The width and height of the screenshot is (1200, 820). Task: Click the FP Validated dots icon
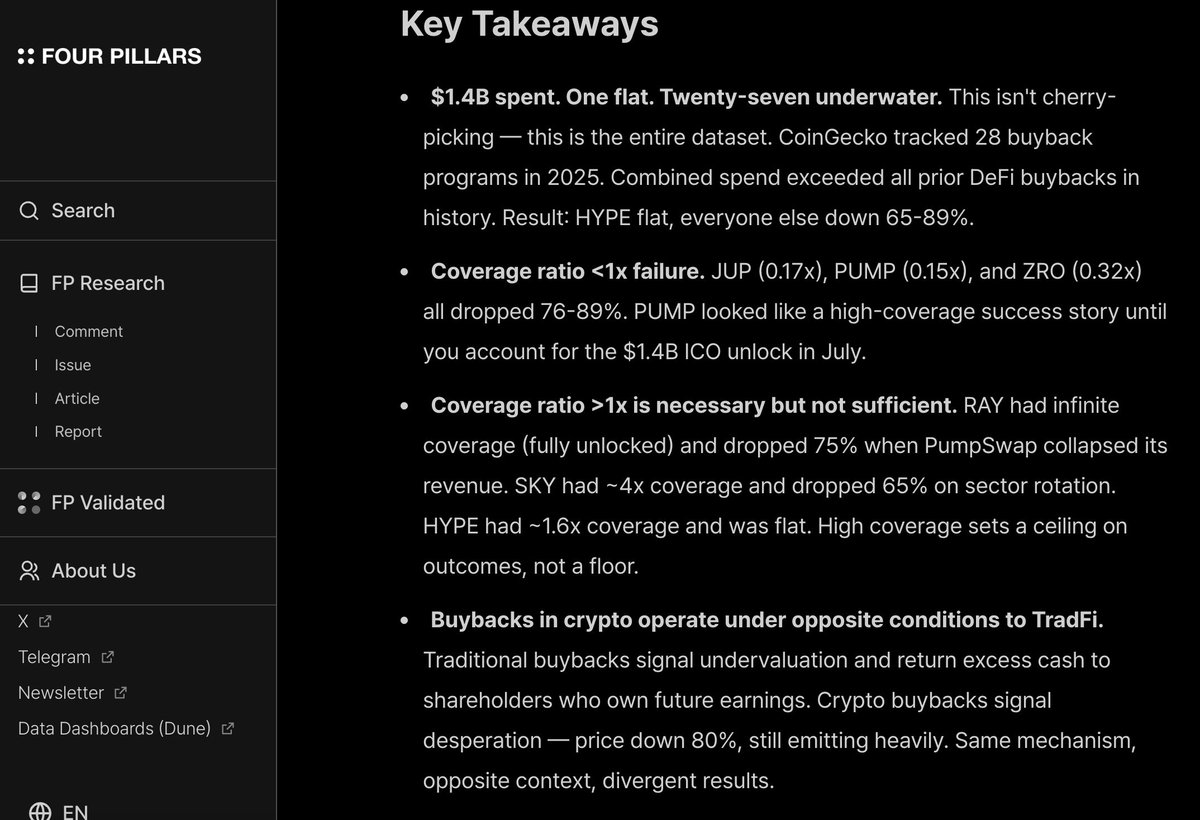pyautogui.click(x=30, y=503)
